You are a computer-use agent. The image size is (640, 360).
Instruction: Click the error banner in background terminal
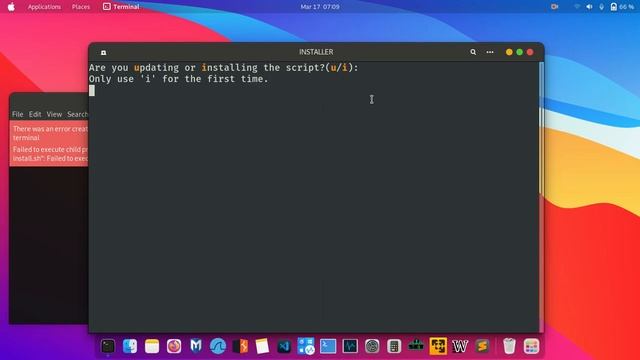tap(49, 143)
